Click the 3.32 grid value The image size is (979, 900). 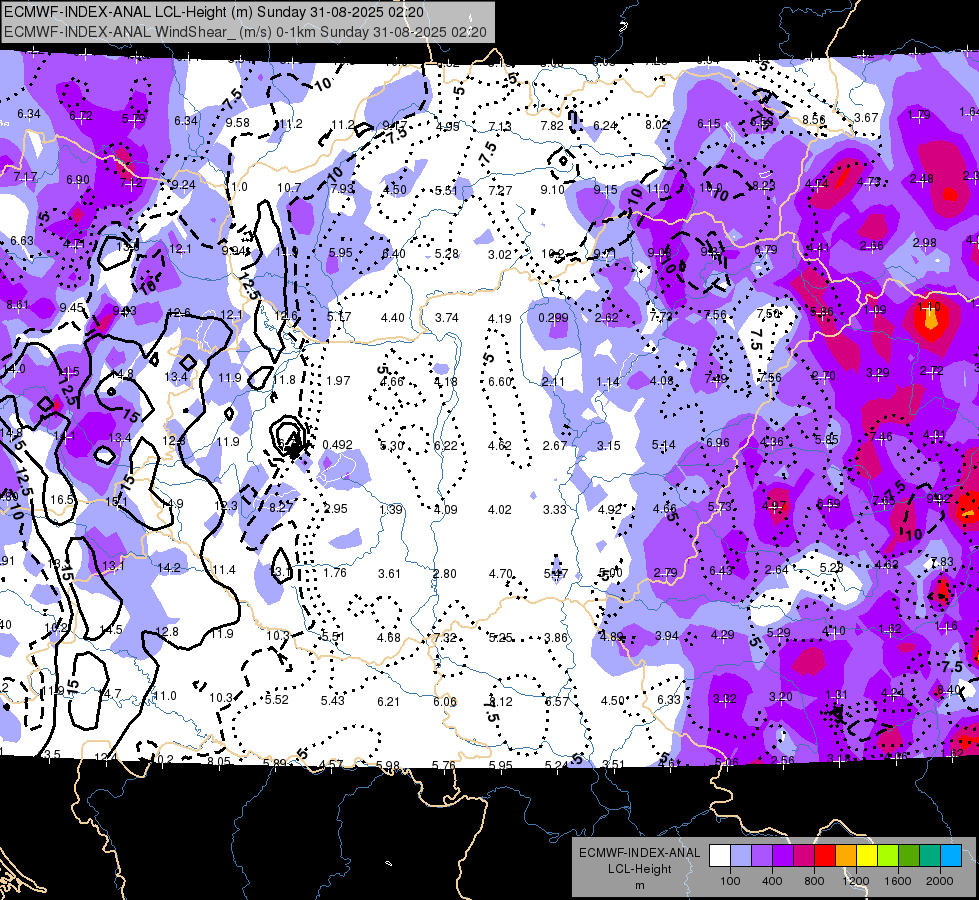(725, 698)
